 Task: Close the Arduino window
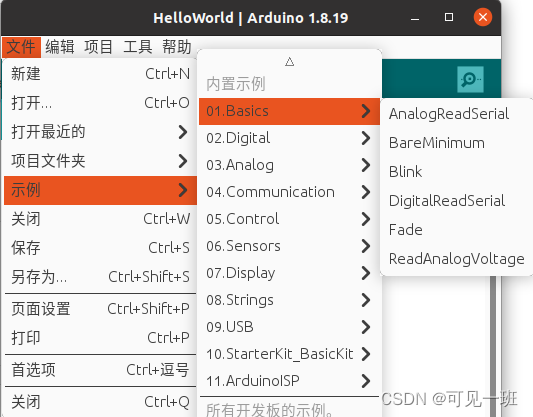coord(483,17)
